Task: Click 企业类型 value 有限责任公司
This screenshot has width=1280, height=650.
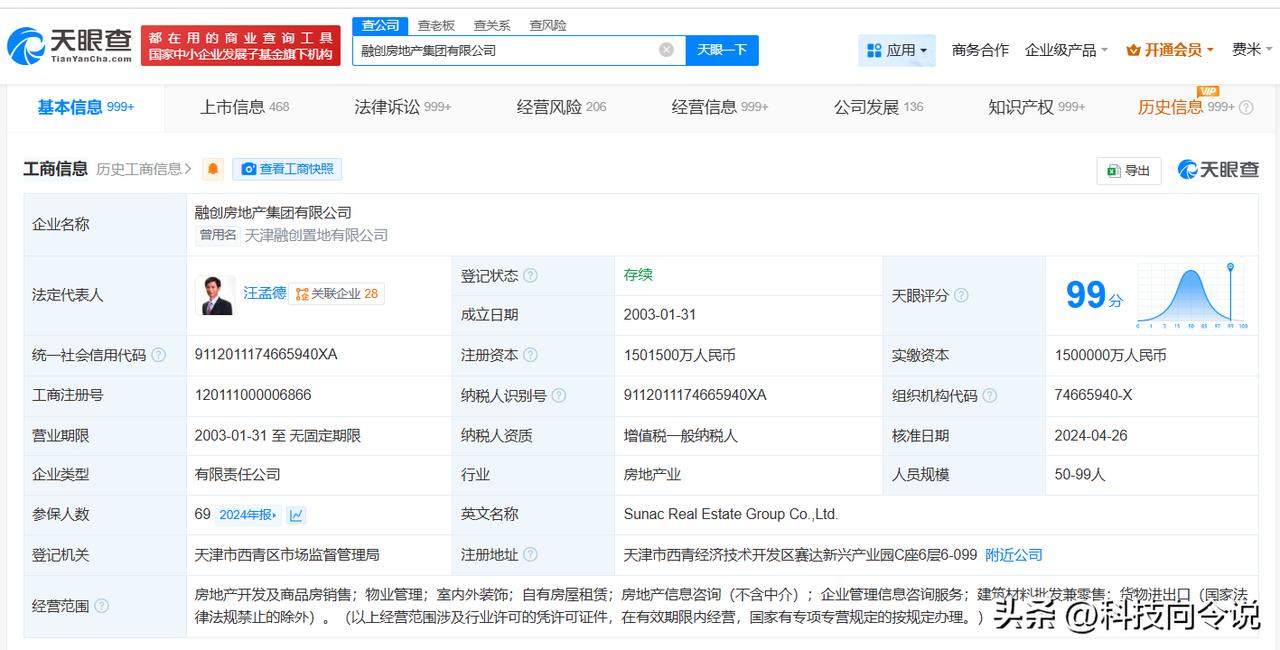Action: pos(237,475)
